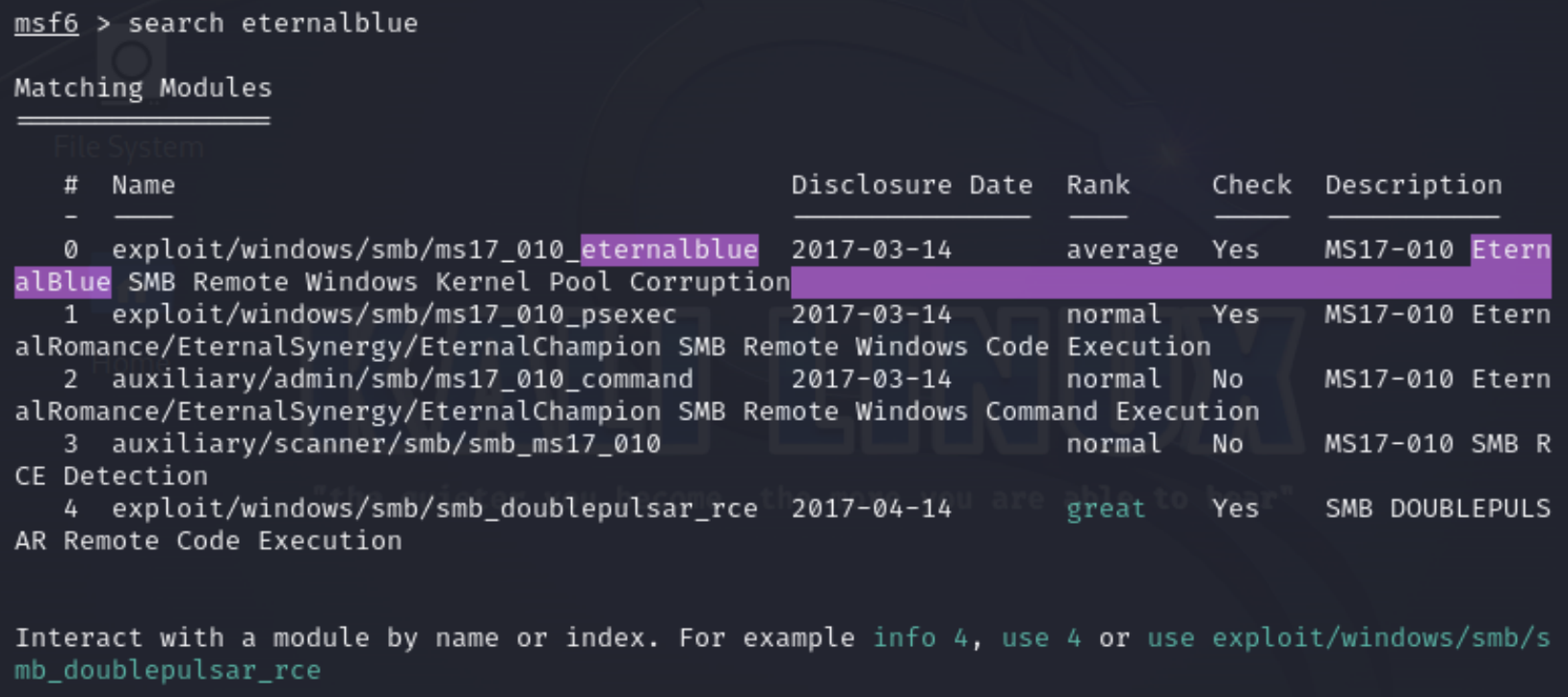
Task: Click the 'mb_doublepulsar_rce' continuation text
Action: click(x=168, y=671)
